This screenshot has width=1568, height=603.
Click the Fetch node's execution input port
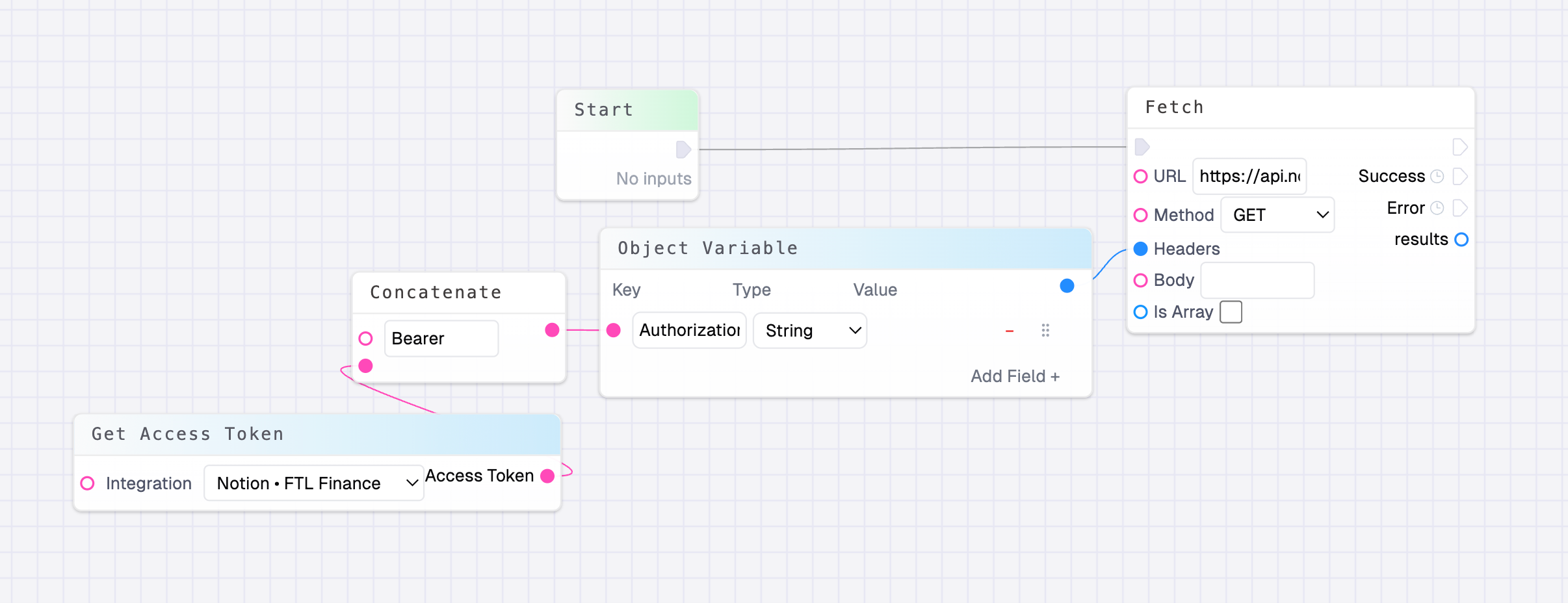1142,147
